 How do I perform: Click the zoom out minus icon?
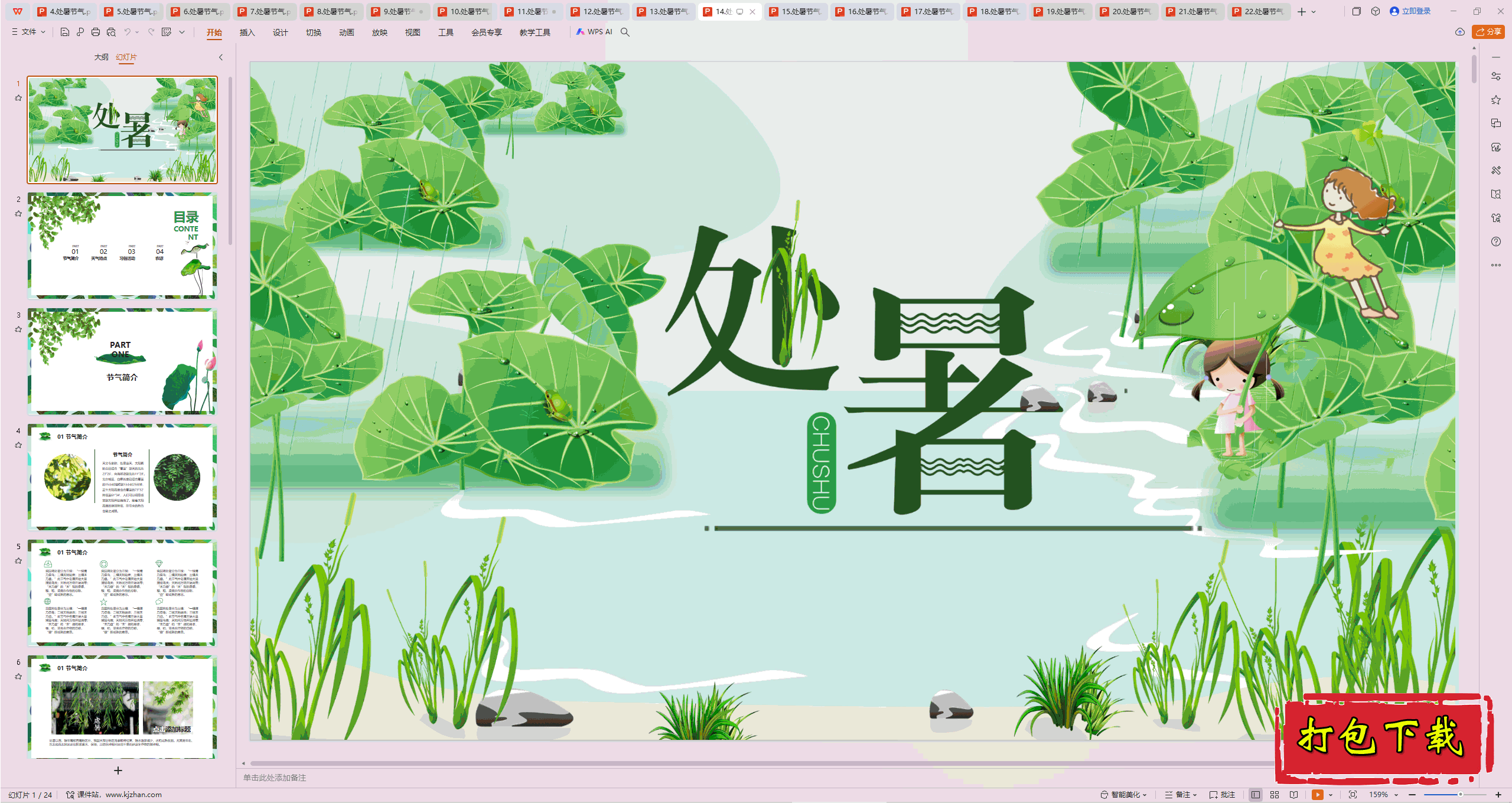point(1412,795)
